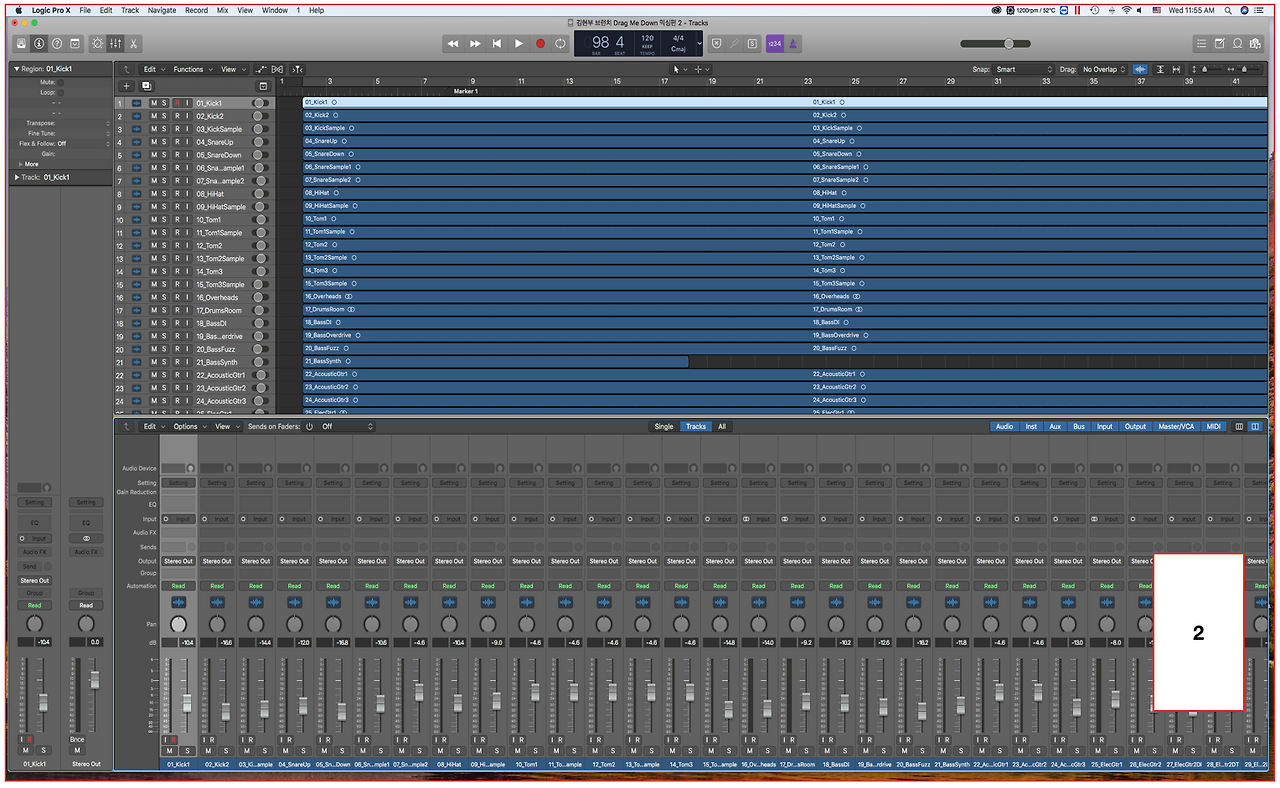This screenshot has height=788, width=1280.
Task: Adjust the master volume slider in toolbar
Action: 1009,43
